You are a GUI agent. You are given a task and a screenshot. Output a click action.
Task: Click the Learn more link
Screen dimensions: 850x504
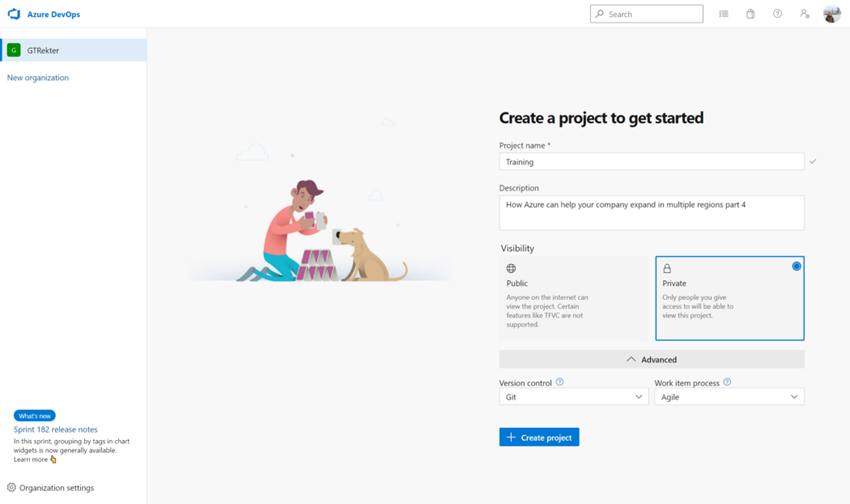(x=31, y=460)
